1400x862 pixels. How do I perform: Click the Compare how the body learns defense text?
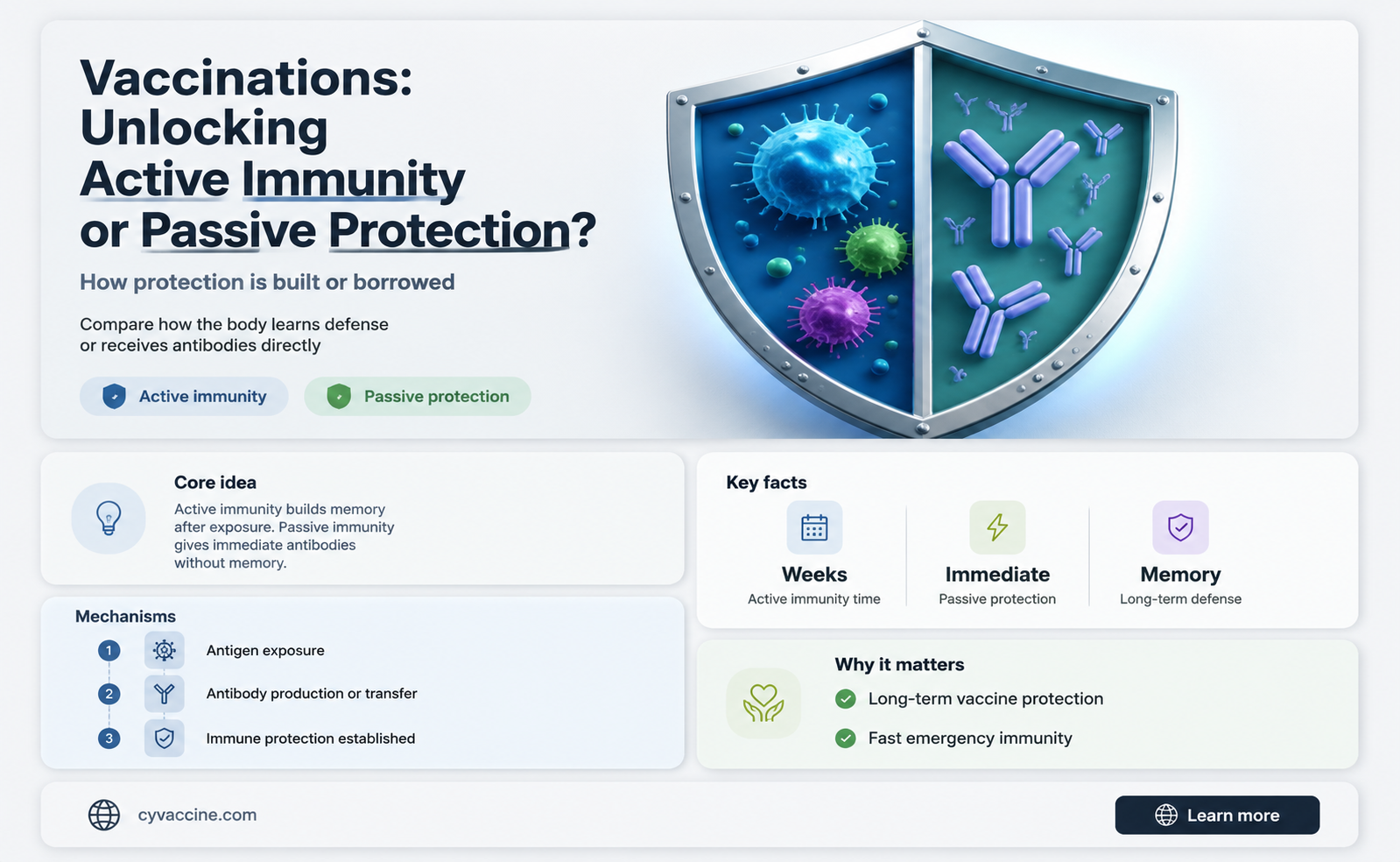[x=234, y=335]
